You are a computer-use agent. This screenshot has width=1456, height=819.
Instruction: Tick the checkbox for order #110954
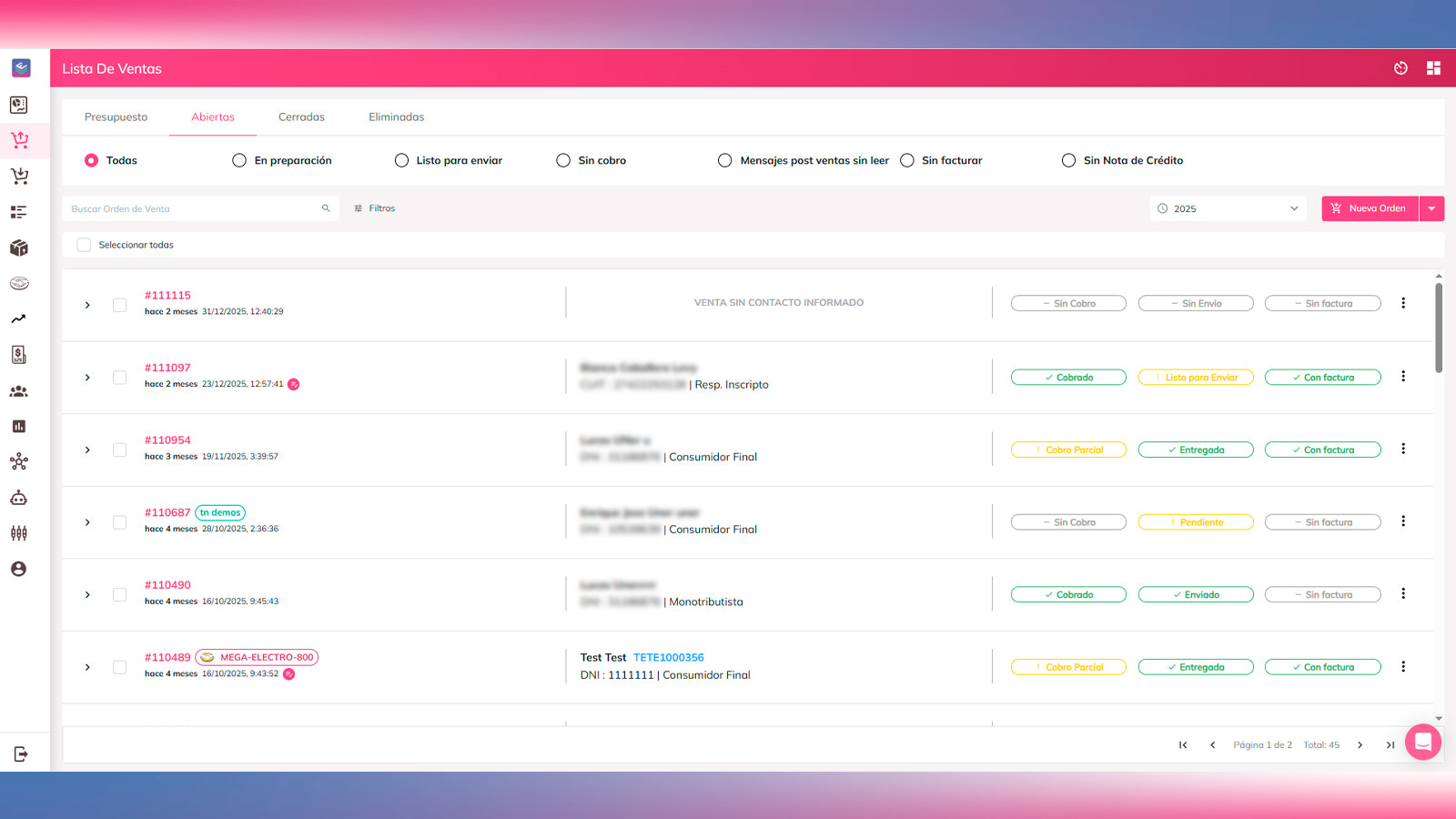point(119,450)
